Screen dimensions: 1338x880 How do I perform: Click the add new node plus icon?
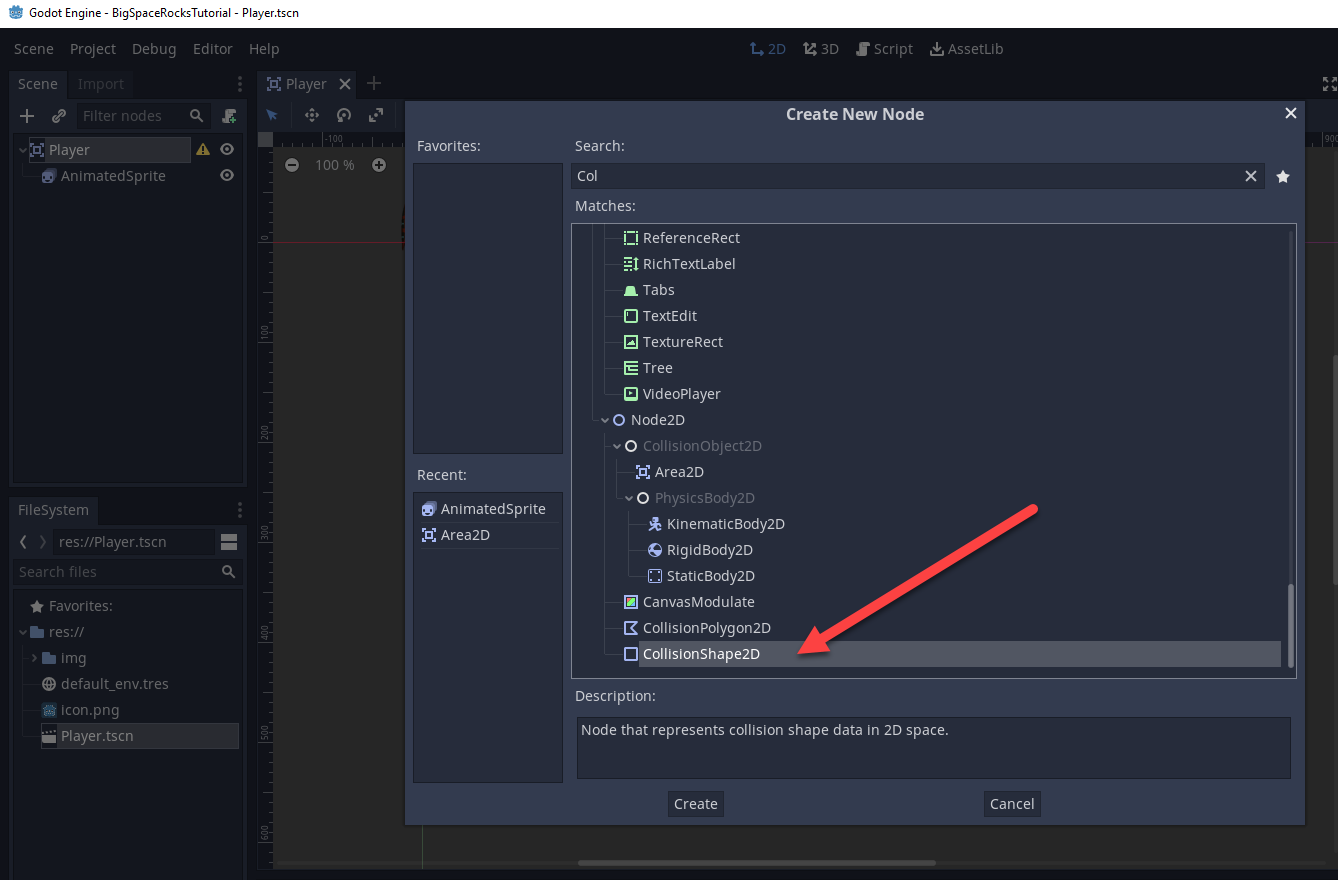(x=27, y=116)
